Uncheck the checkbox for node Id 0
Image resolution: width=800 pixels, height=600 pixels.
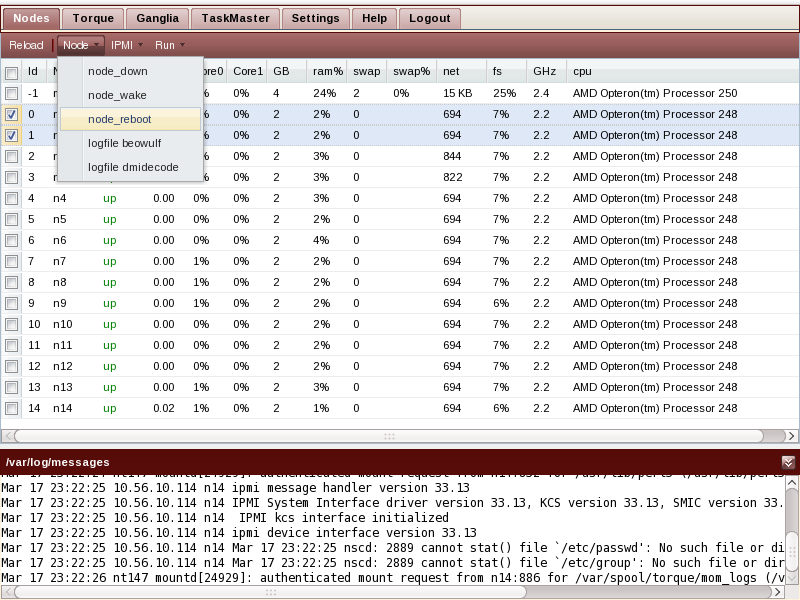[x=11, y=114]
